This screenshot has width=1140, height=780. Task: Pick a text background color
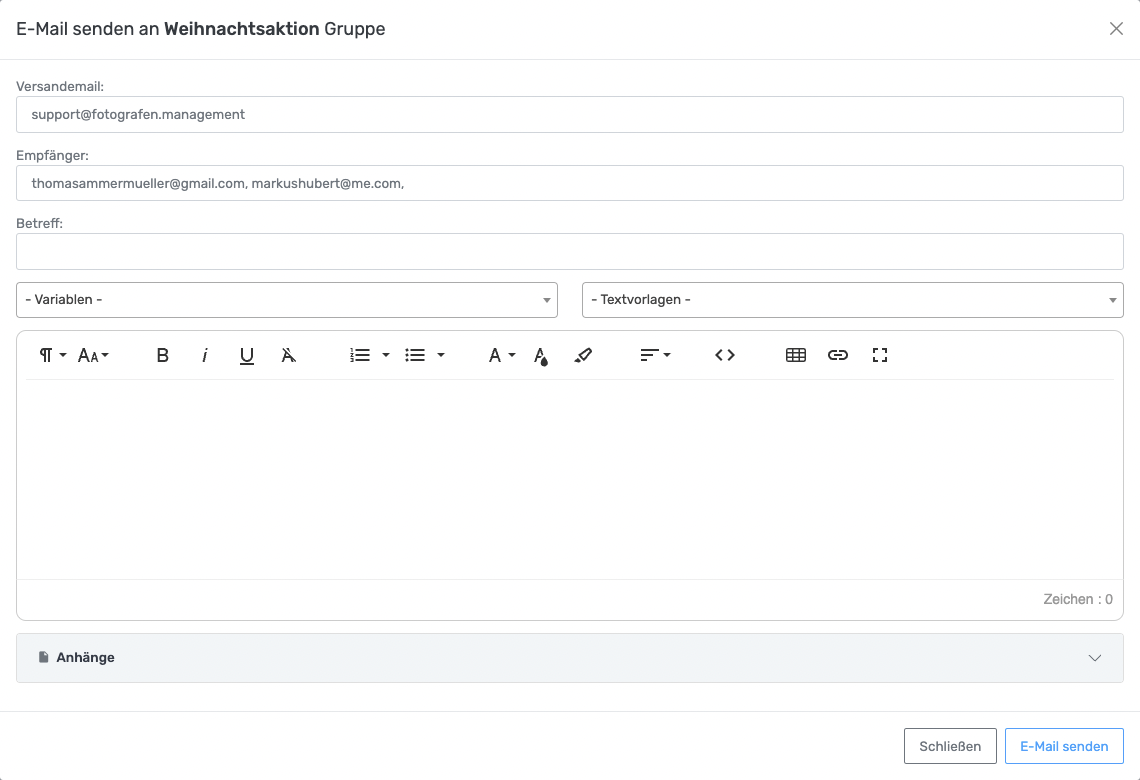point(541,355)
